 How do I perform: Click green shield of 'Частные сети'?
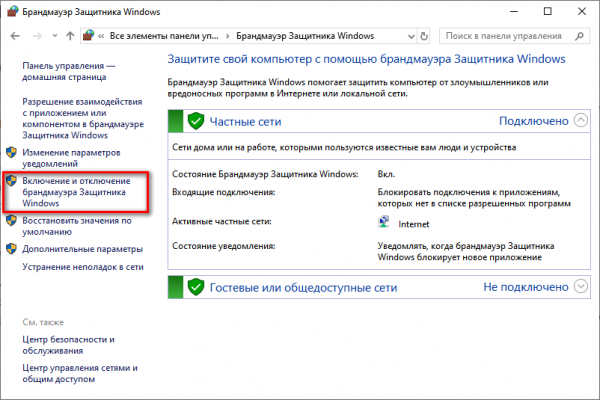(x=196, y=121)
